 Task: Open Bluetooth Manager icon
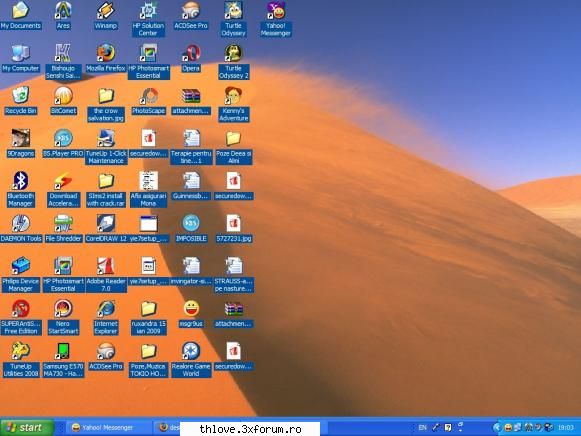coord(20,189)
